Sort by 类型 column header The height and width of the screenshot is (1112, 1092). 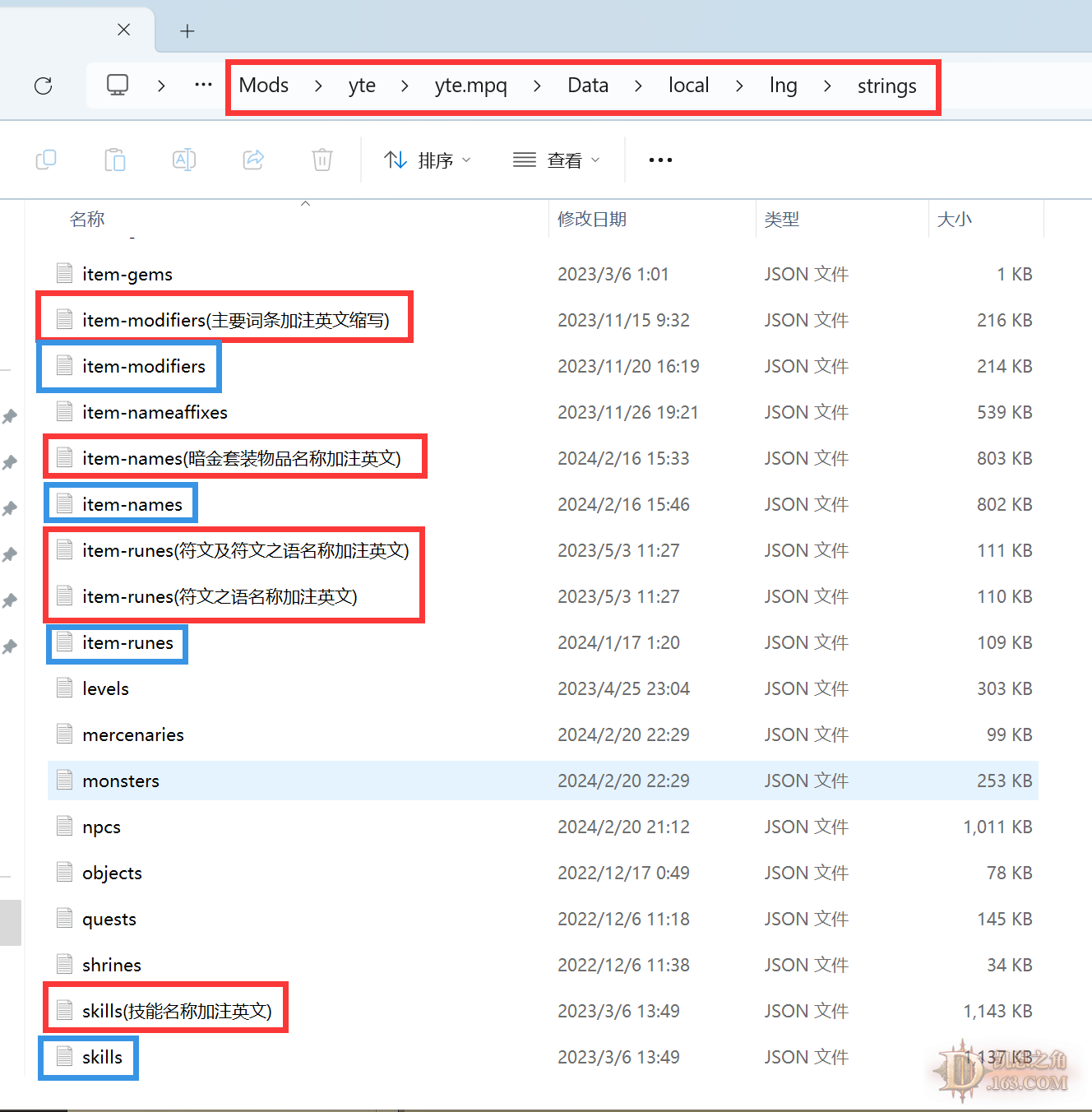click(782, 219)
